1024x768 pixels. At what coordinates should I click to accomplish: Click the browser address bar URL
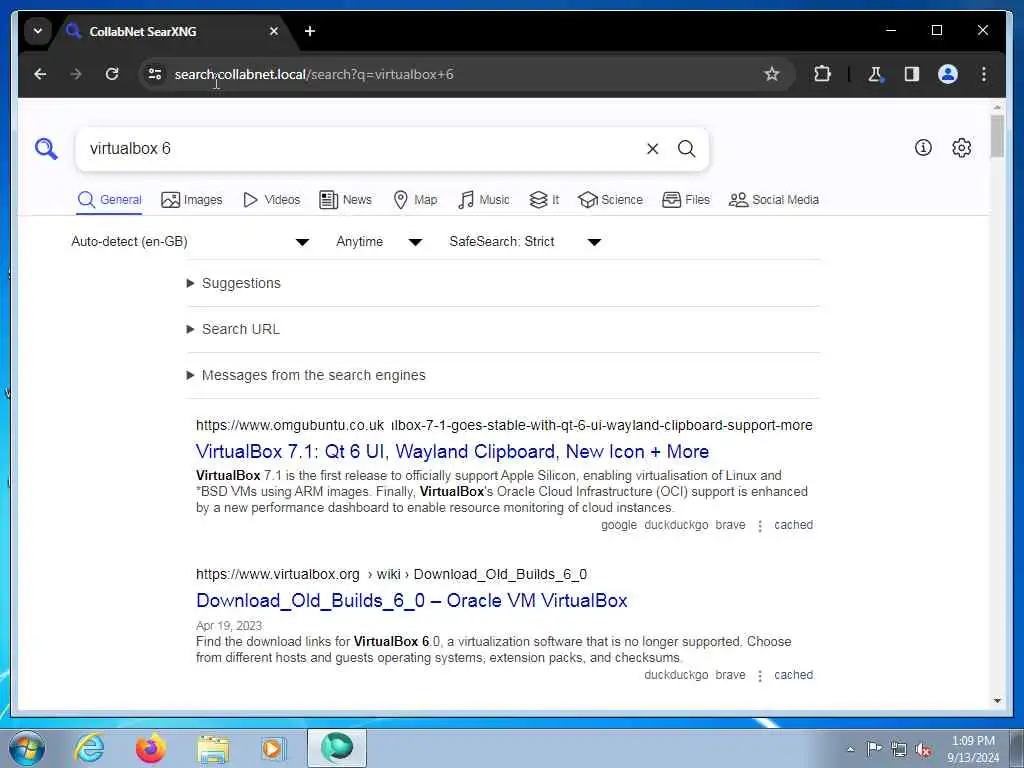313,74
